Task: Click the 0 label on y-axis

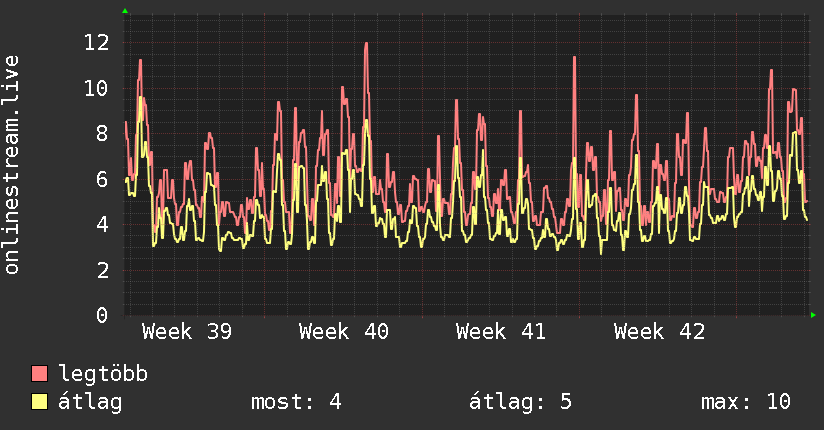Action: [x=102, y=315]
